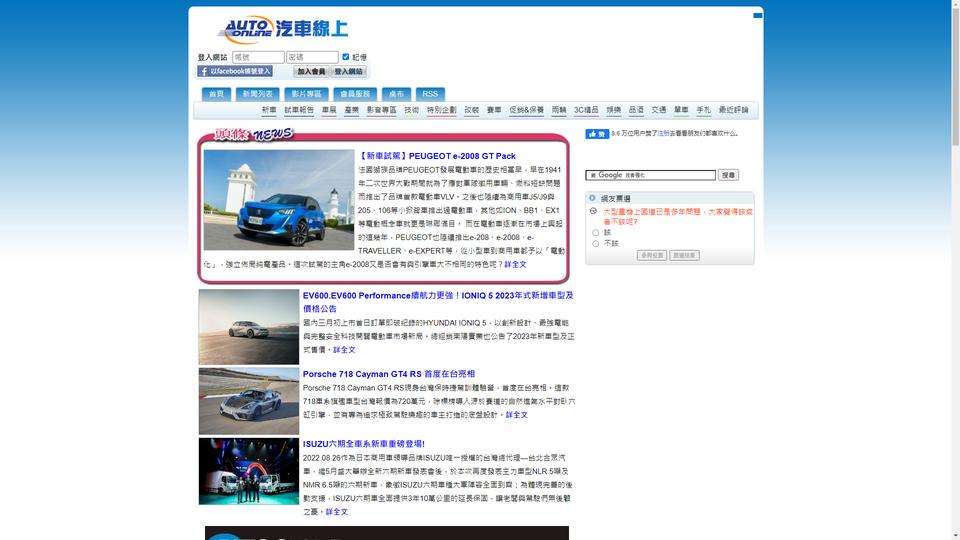Click the Google custom search field
The width and height of the screenshot is (960, 540).
650,175
